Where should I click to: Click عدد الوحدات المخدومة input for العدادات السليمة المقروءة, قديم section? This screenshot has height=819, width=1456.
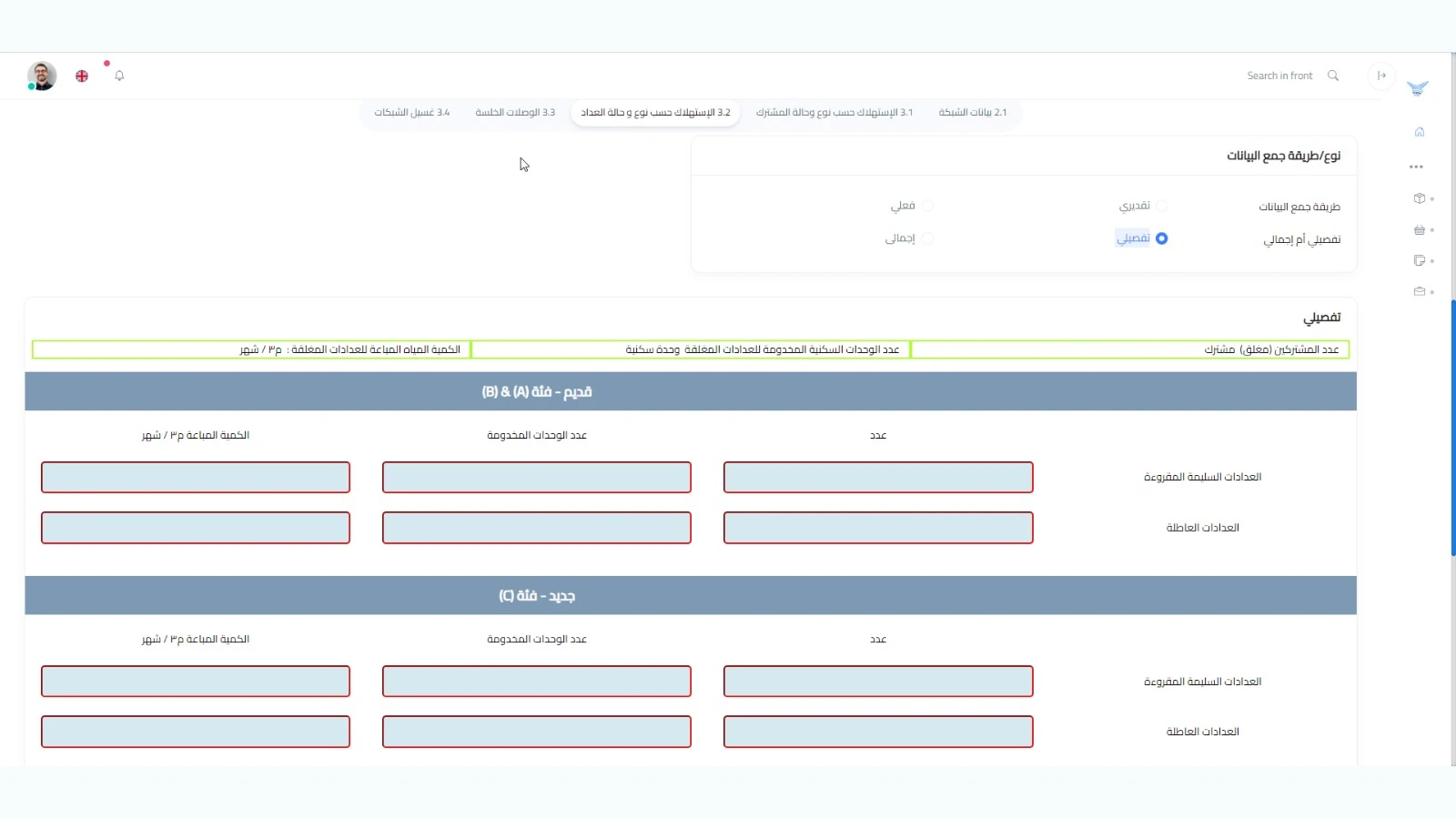point(537,477)
